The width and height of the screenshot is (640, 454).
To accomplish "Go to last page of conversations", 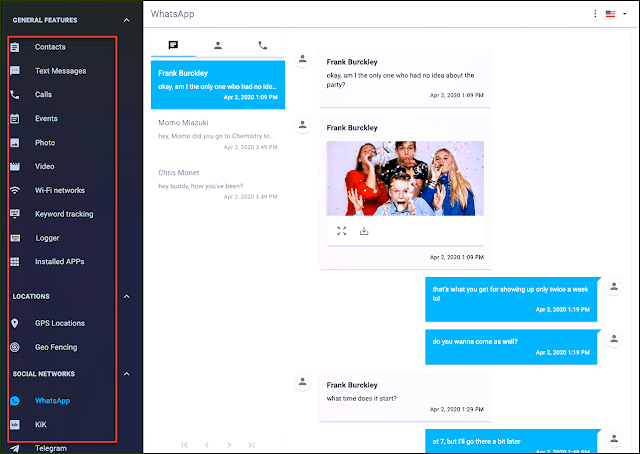I will [x=251, y=445].
